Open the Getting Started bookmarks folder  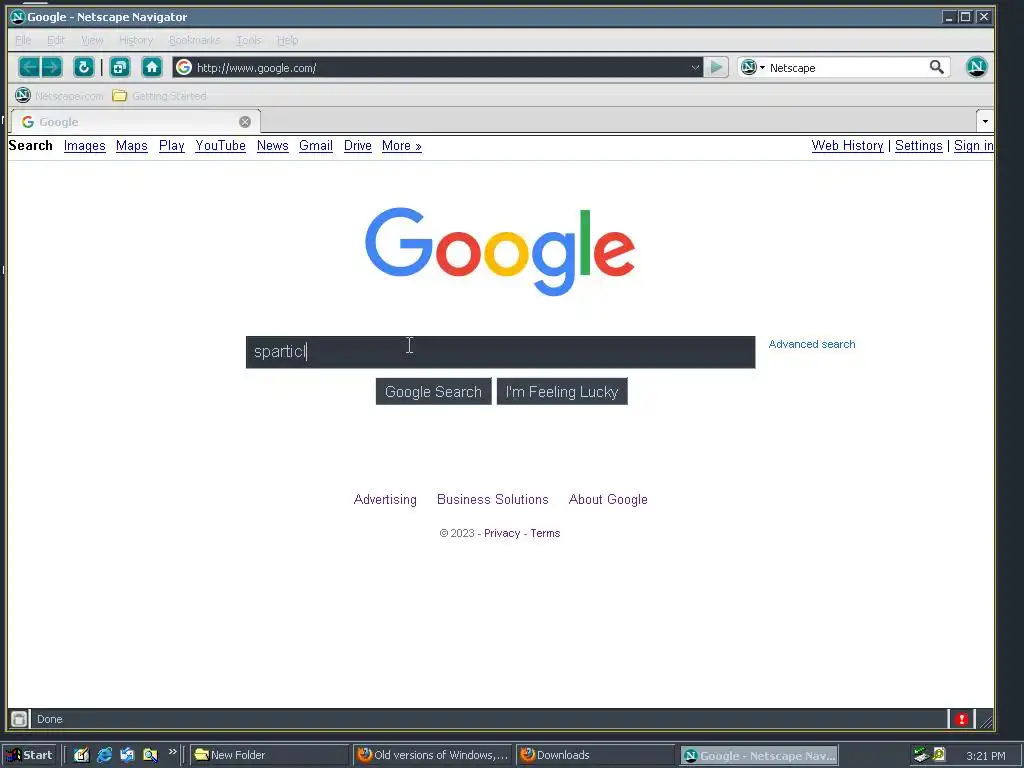[x=159, y=96]
